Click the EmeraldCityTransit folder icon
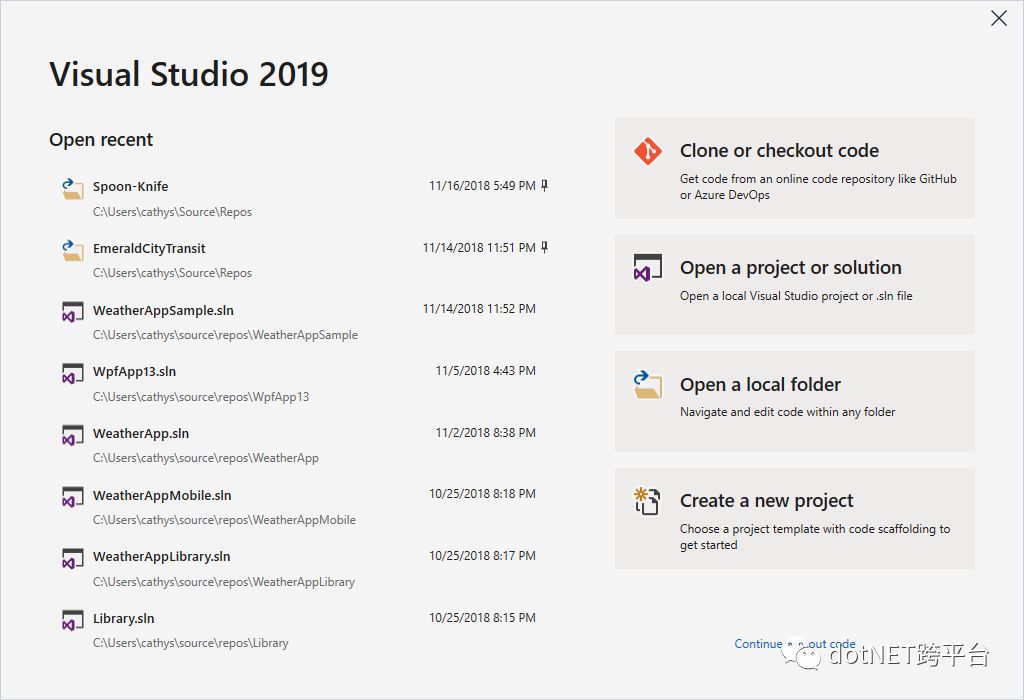 72,251
